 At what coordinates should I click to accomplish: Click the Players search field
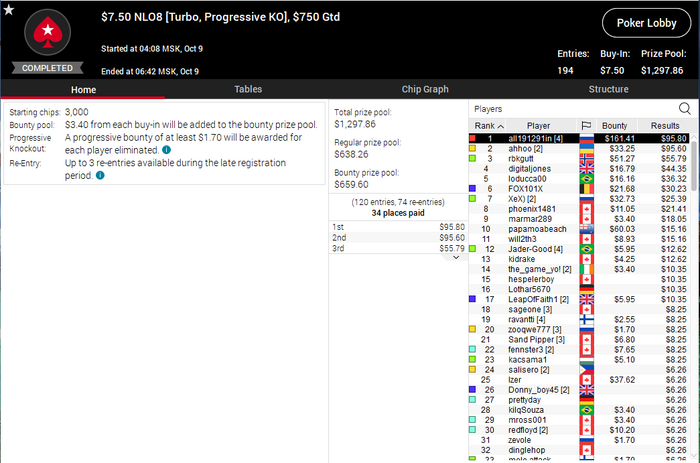click(x=574, y=109)
